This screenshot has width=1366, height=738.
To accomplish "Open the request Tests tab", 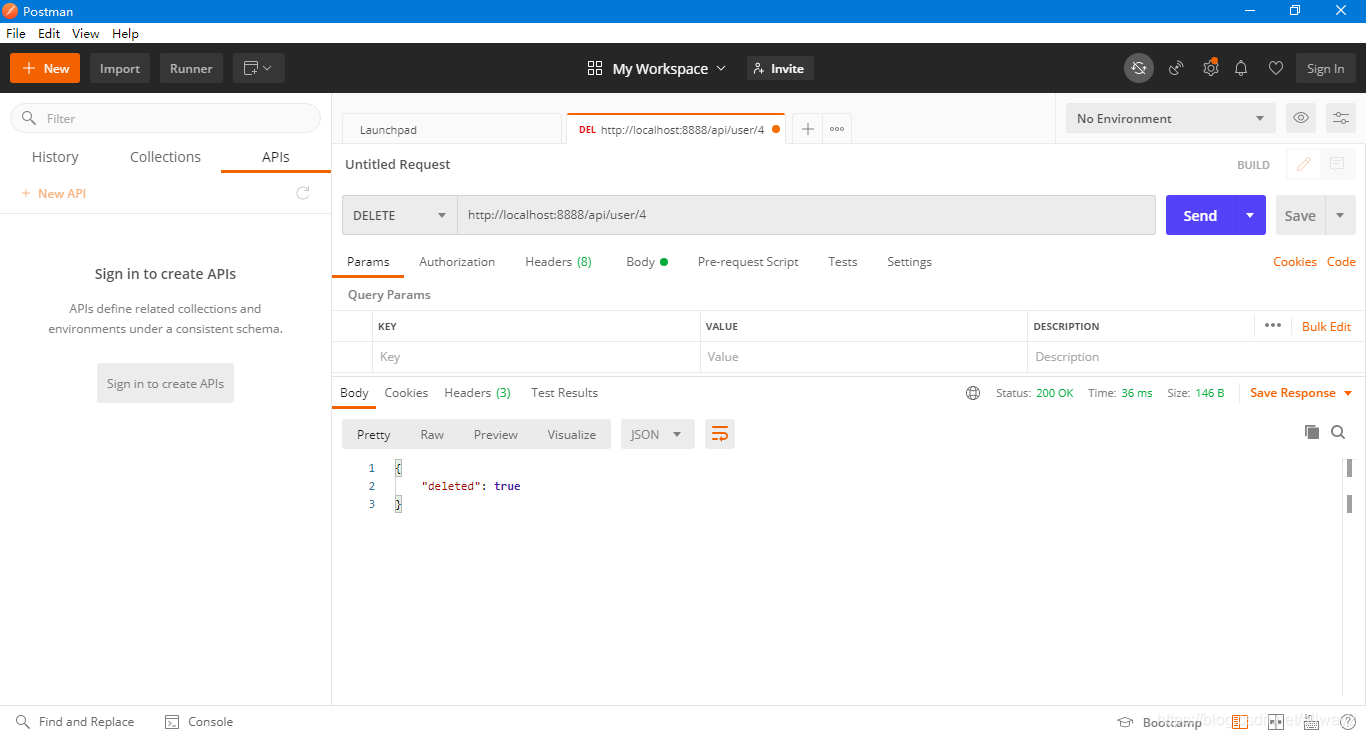I will click(x=843, y=262).
